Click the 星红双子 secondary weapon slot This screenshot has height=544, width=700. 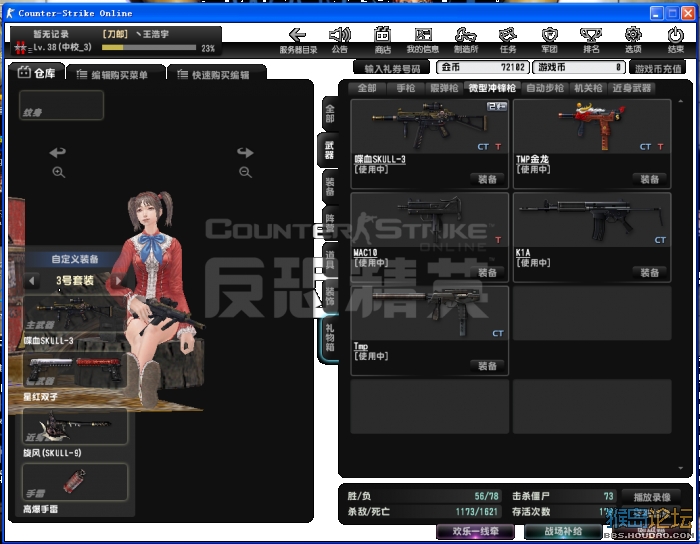pos(75,371)
